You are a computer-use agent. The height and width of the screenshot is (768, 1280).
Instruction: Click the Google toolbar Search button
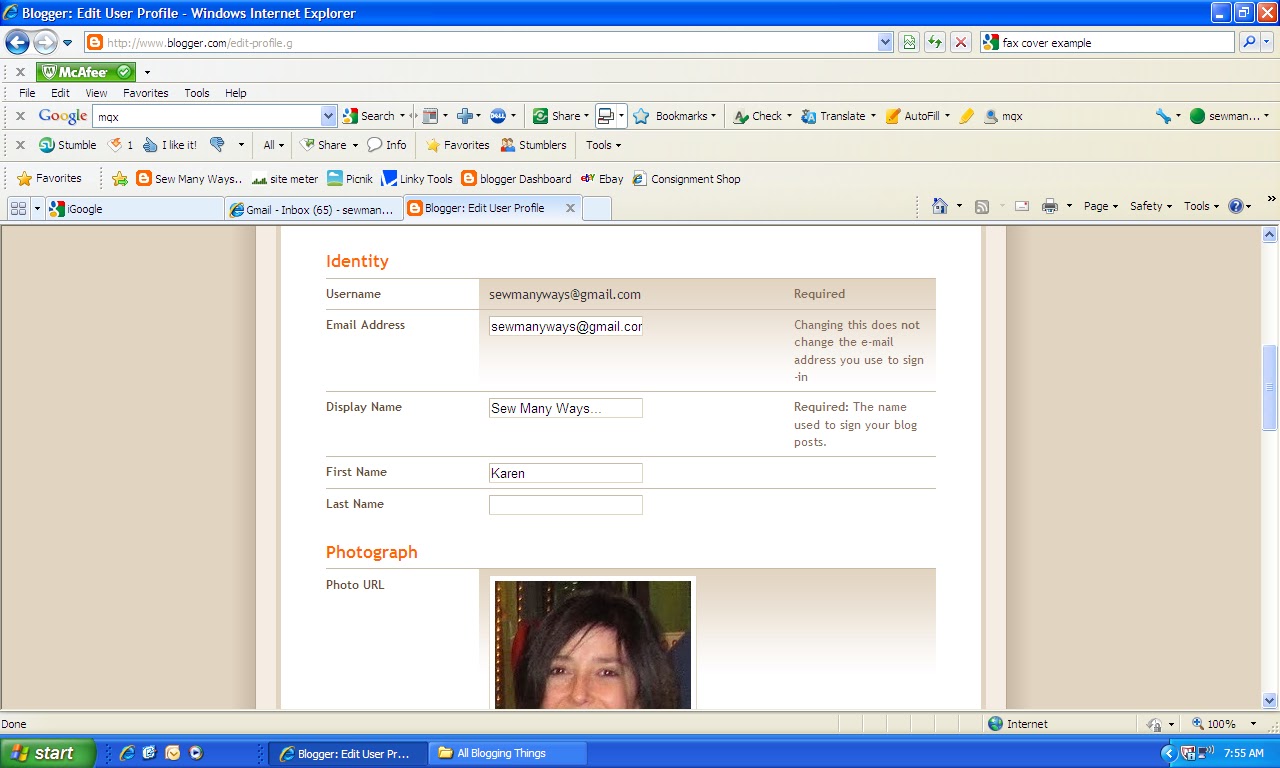pyautogui.click(x=369, y=116)
